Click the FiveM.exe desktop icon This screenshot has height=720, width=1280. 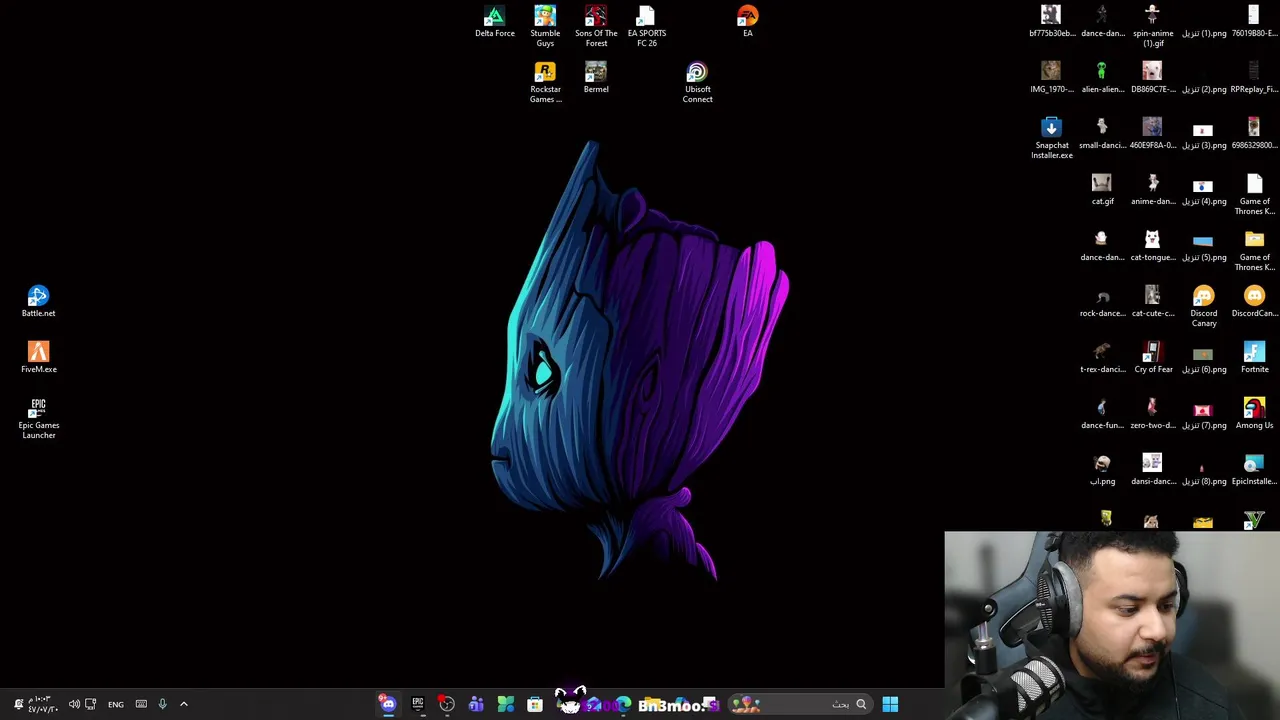(x=38, y=358)
